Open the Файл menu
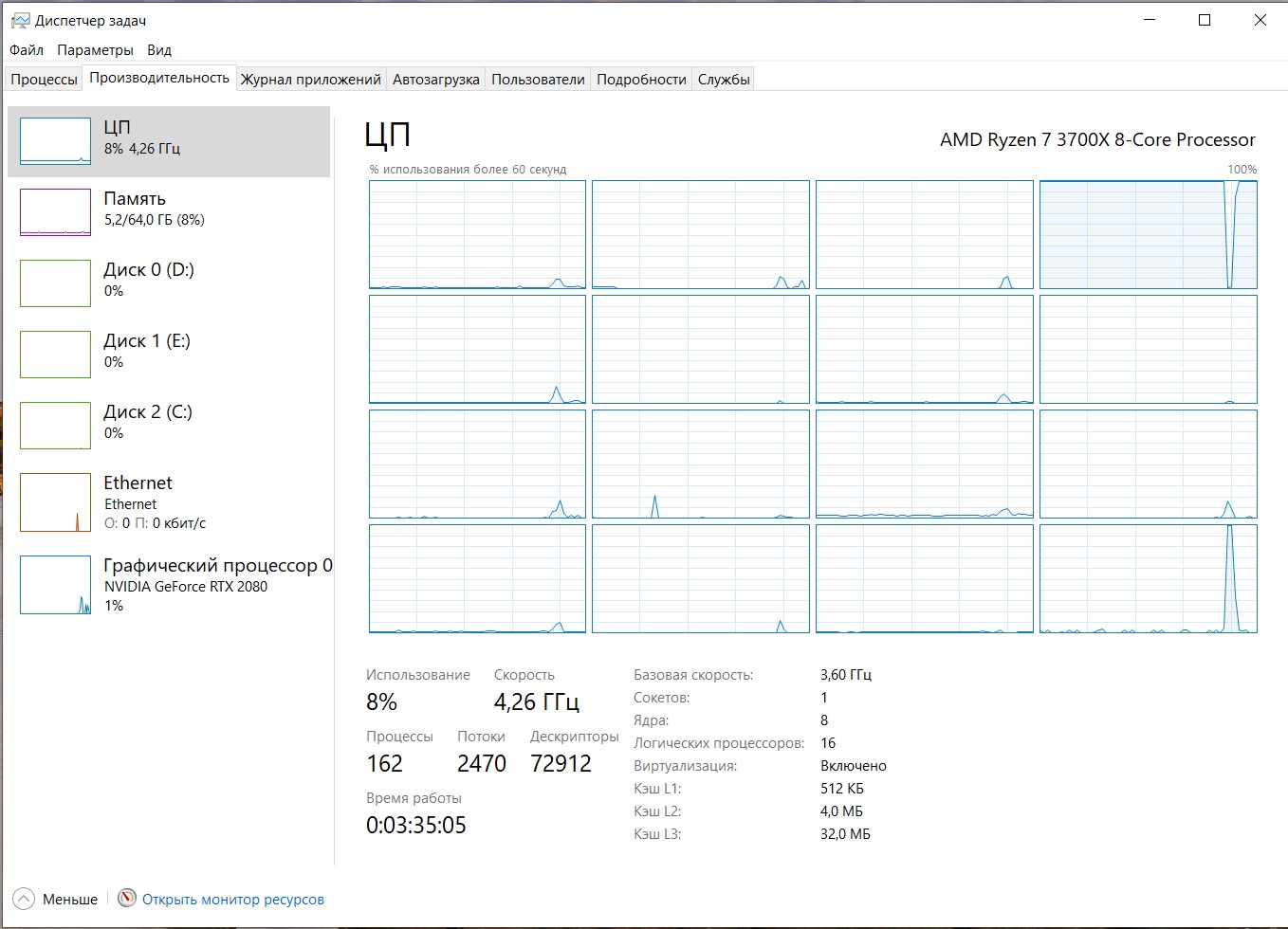 coord(27,50)
